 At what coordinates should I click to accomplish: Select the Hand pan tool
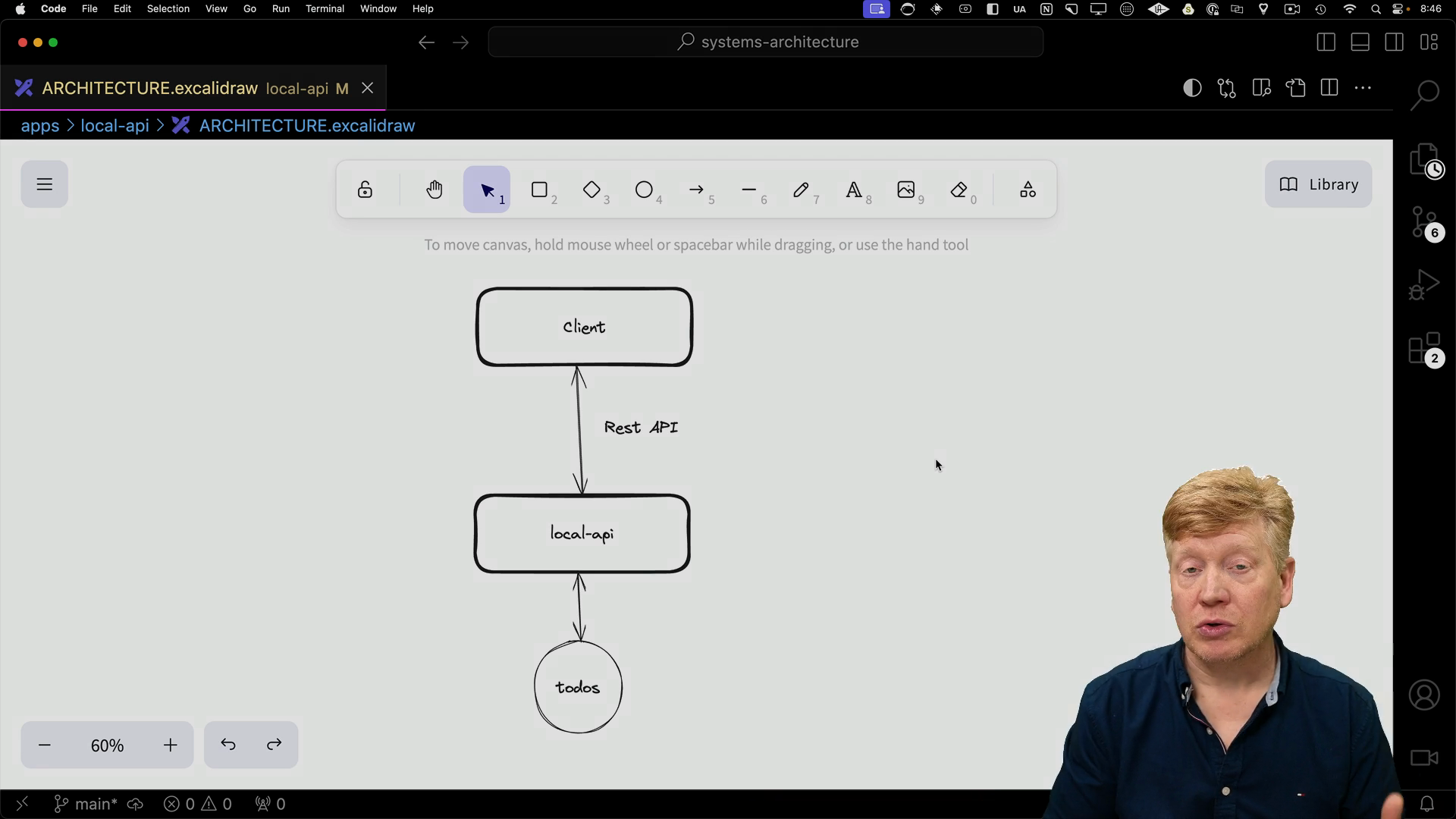click(x=434, y=190)
